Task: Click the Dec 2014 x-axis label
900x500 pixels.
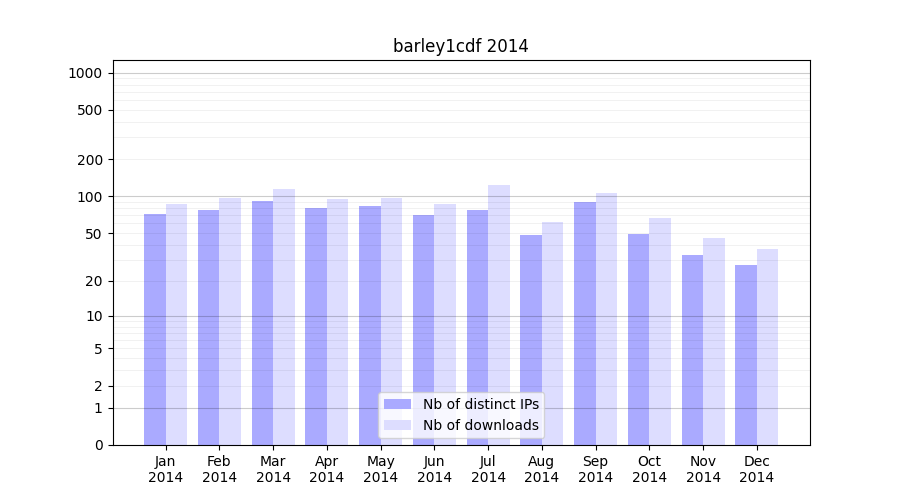Action: [x=756, y=469]
